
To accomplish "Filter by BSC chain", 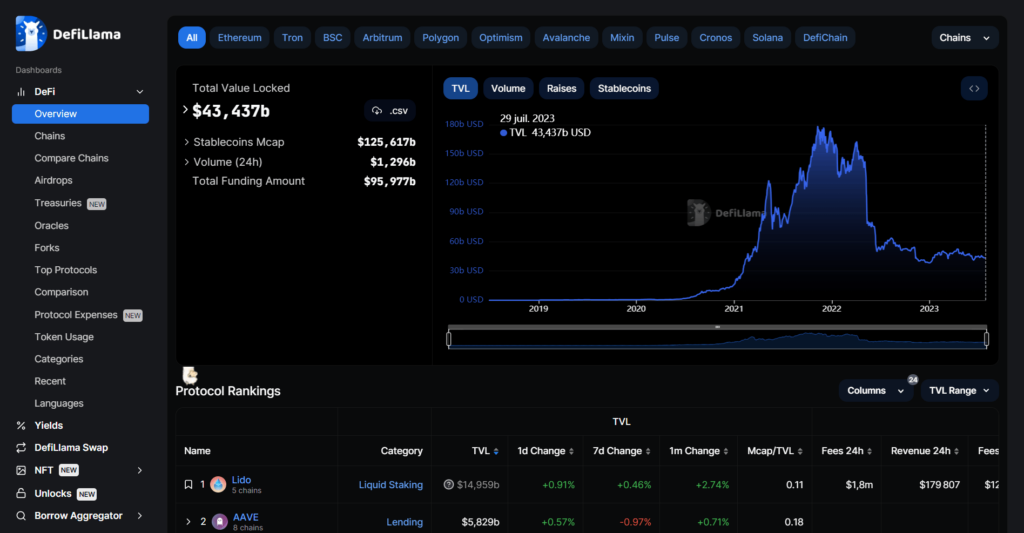I will click(332, 38).
